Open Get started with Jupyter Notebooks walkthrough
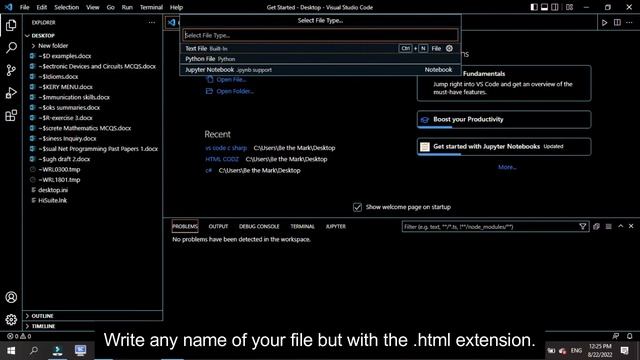The image size is (640, 360). (x=504, y=147)
